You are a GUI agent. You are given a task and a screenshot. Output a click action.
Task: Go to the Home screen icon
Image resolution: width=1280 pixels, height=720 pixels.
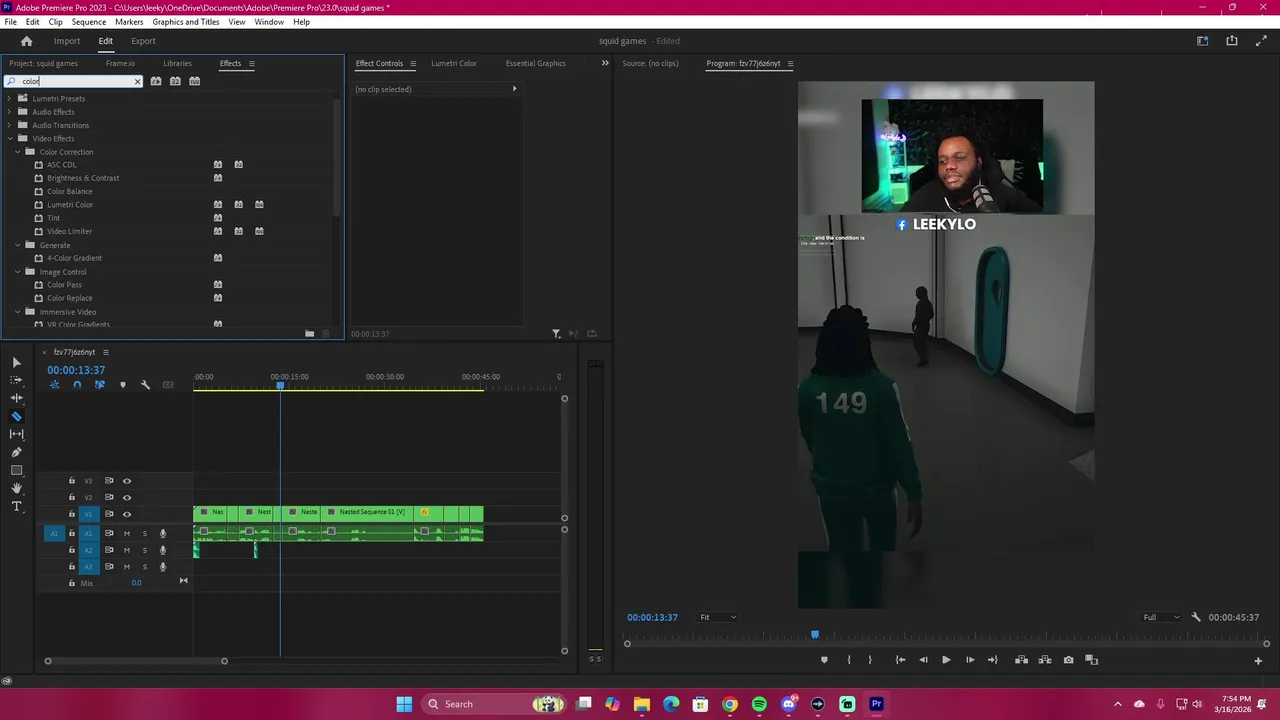point(27,41)
